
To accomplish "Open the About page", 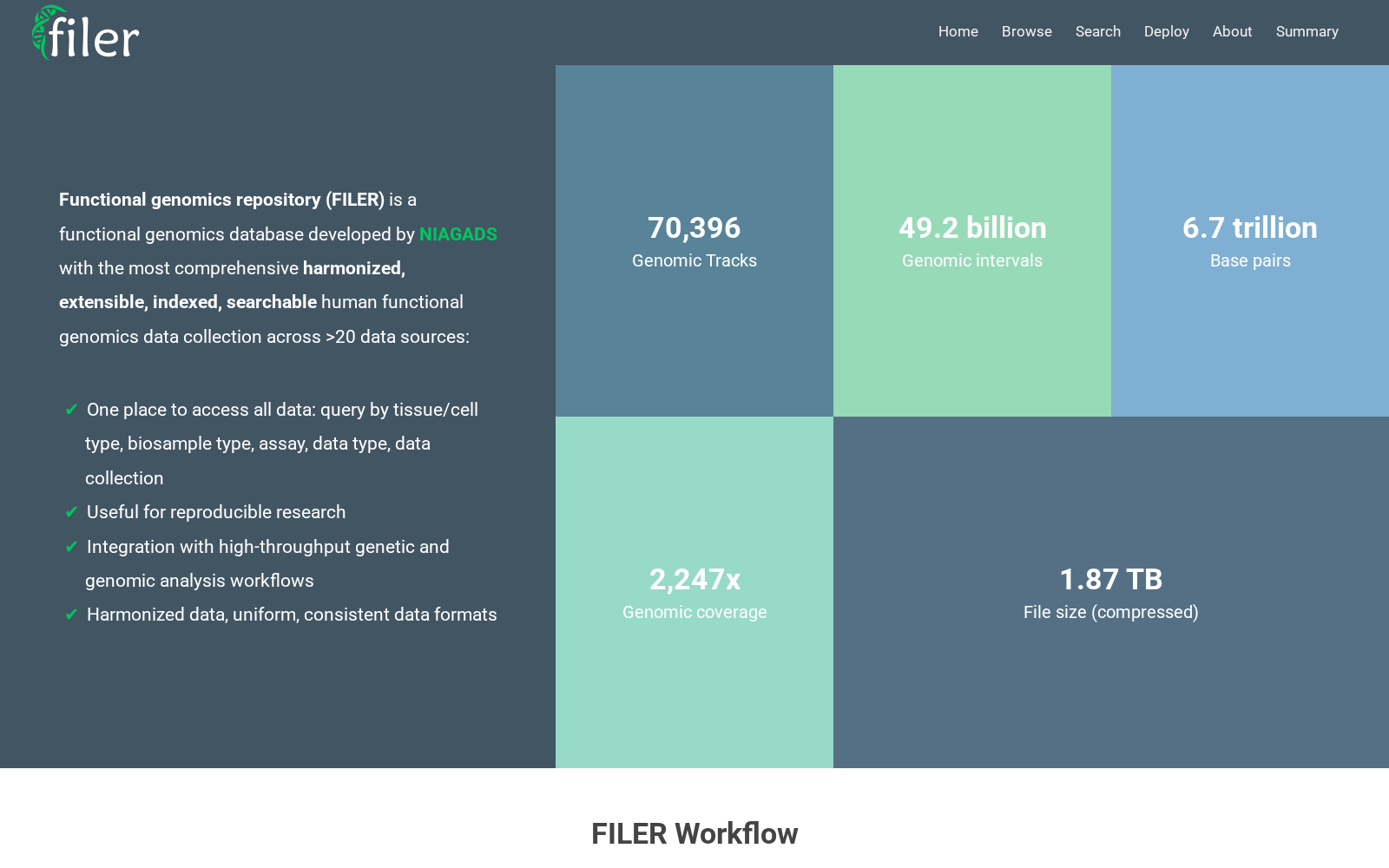I will point(1233,31).
